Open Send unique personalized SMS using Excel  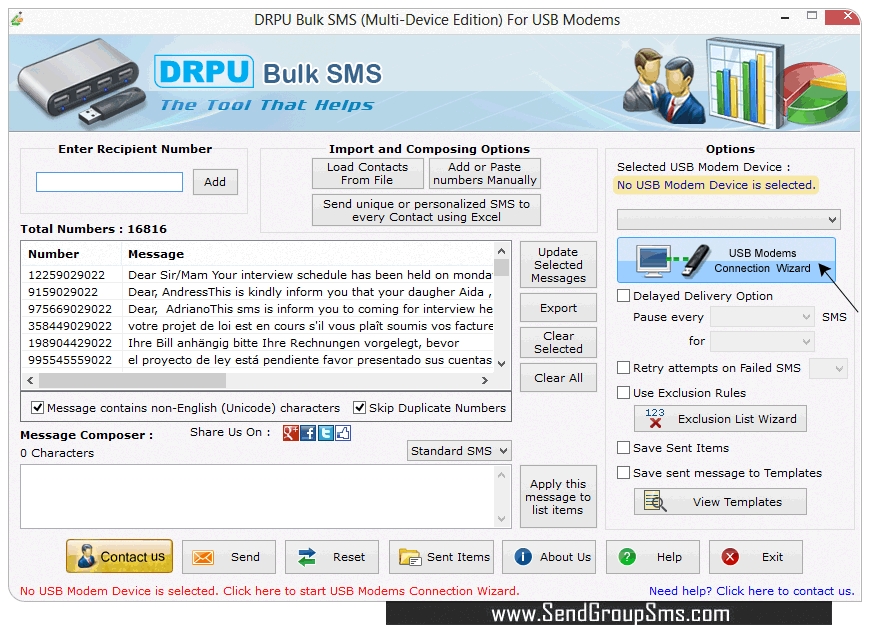coord(426,210)
